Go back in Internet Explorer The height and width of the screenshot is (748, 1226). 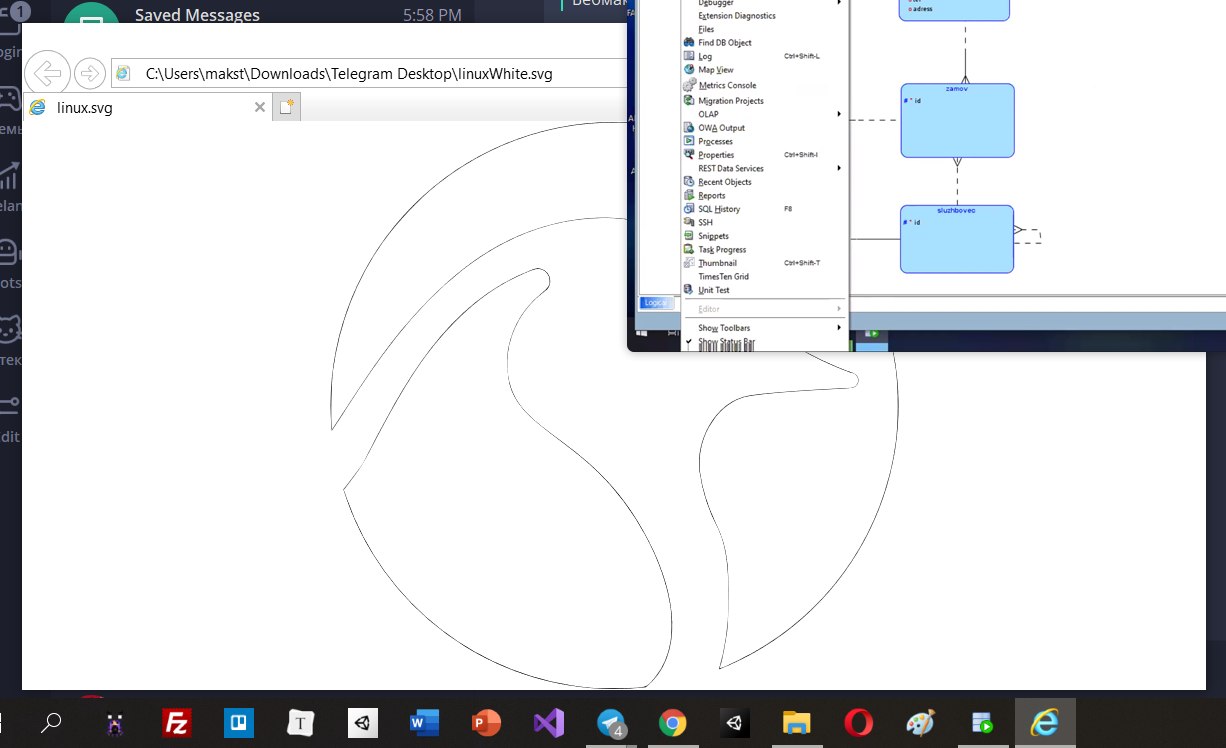pos(46,73)
